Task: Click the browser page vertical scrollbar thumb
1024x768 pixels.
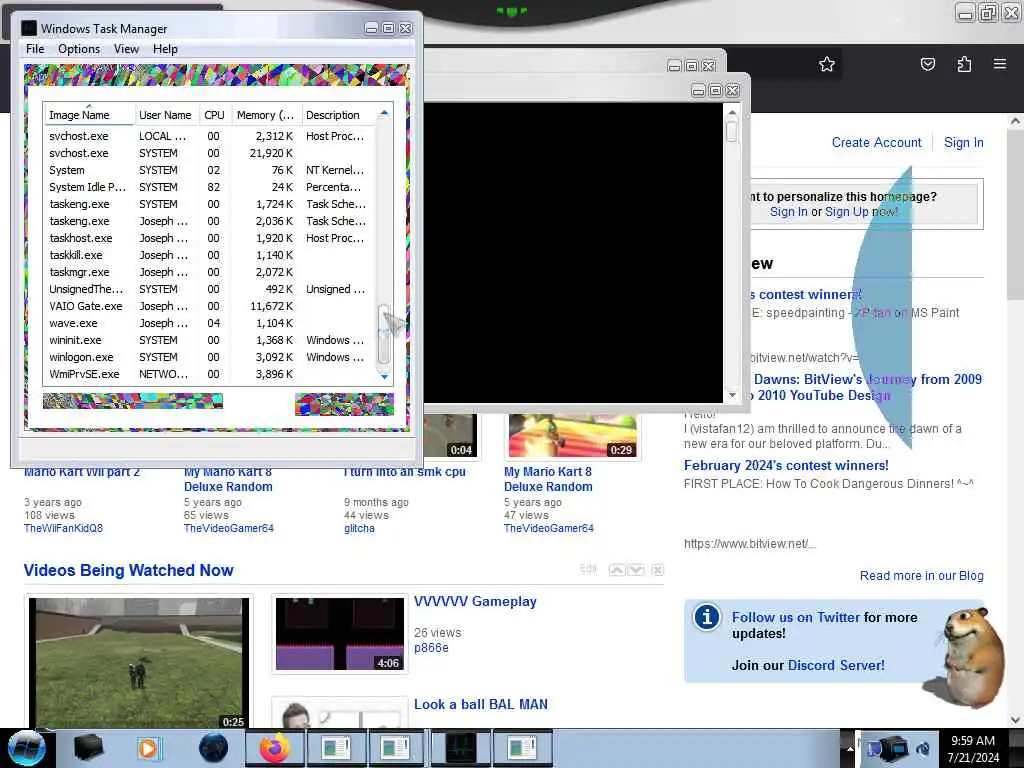Action: coord(1014,214)
